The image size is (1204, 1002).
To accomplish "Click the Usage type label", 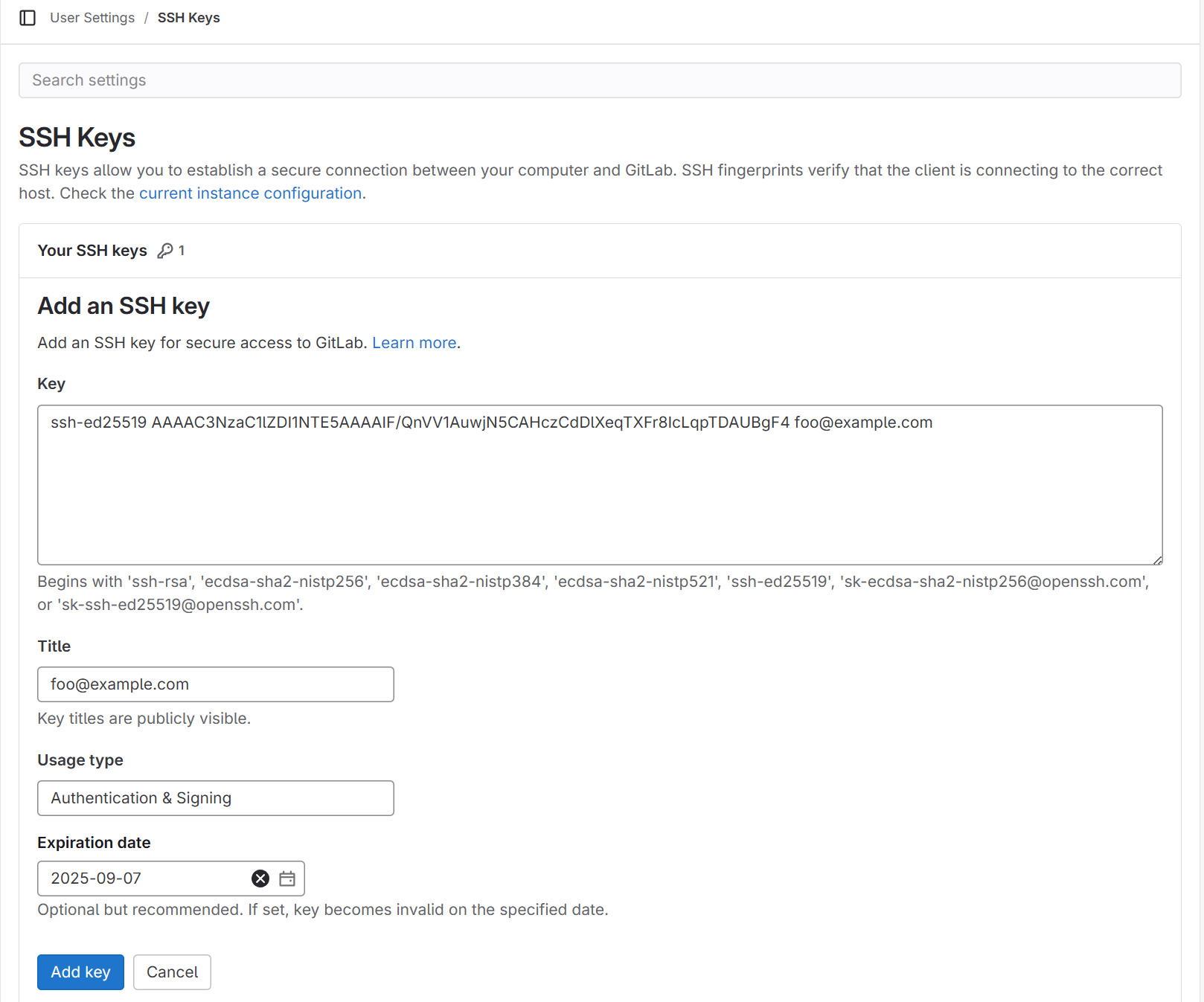I will click(x=80, y=760).
